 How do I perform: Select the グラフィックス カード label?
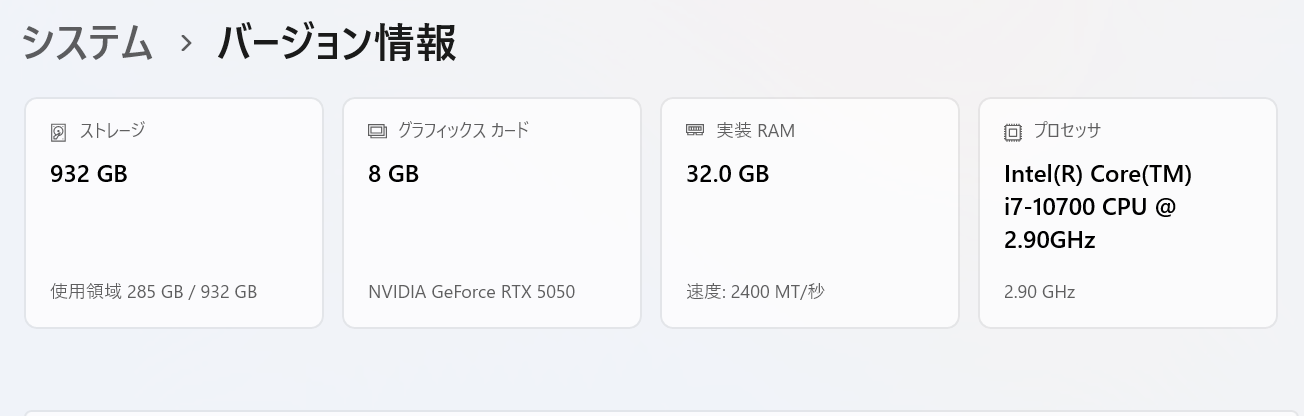coord(463,130)
